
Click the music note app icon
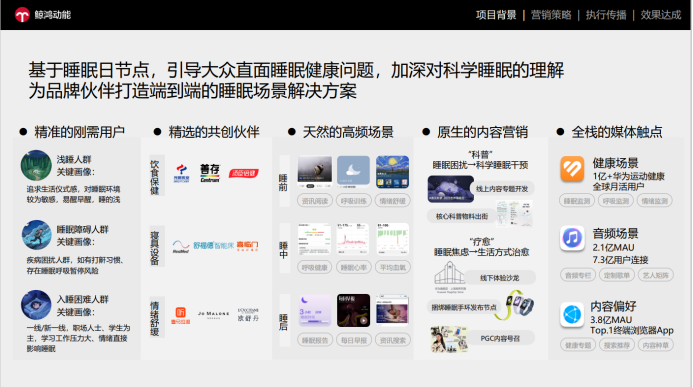572,238
